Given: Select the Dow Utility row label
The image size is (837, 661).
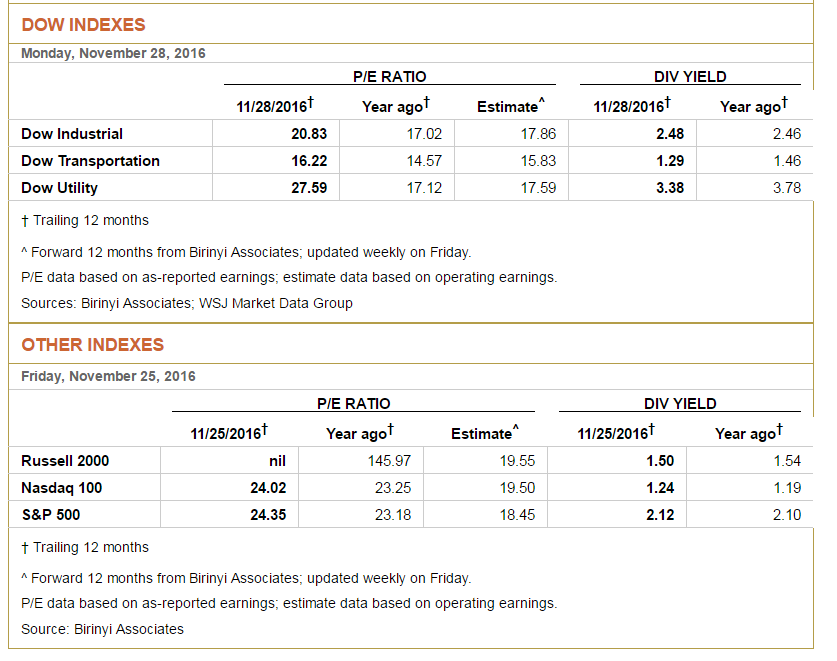Looking at the screenshot, I should coord(59,188).
